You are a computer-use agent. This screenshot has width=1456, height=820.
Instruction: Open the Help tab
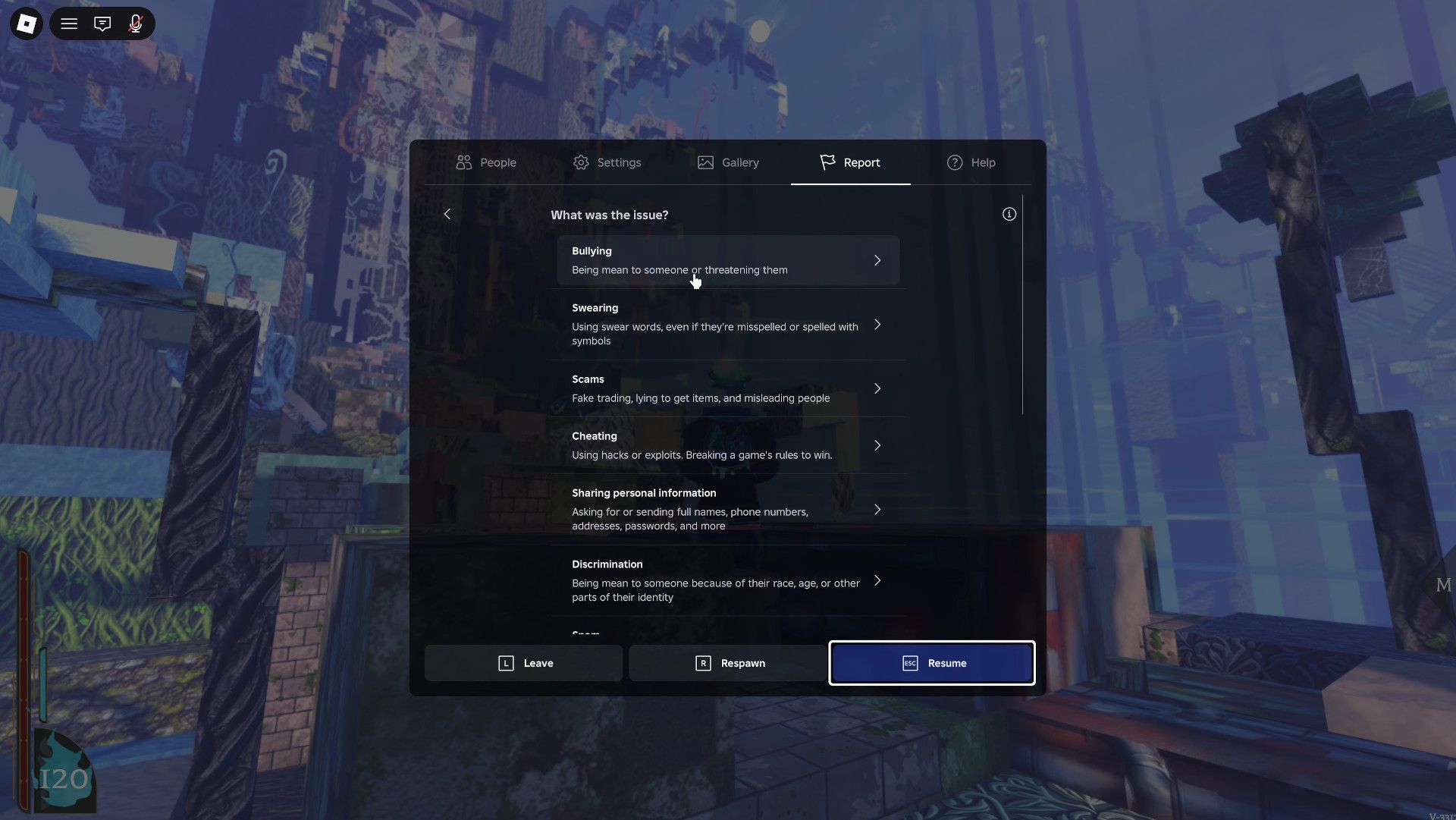971,162
